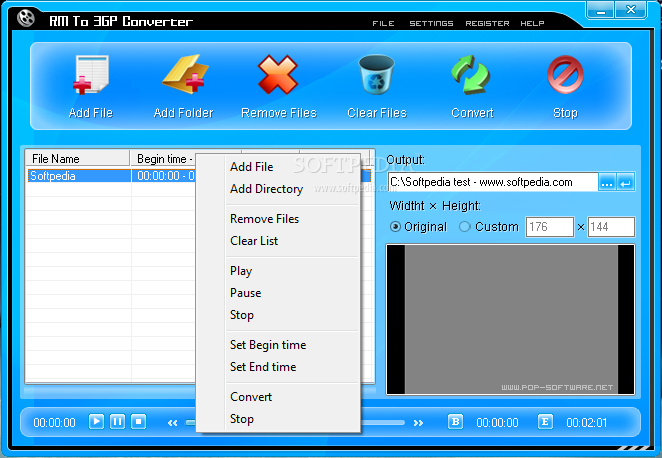Choose Stop below Pause in context menu

pos(279,314)
